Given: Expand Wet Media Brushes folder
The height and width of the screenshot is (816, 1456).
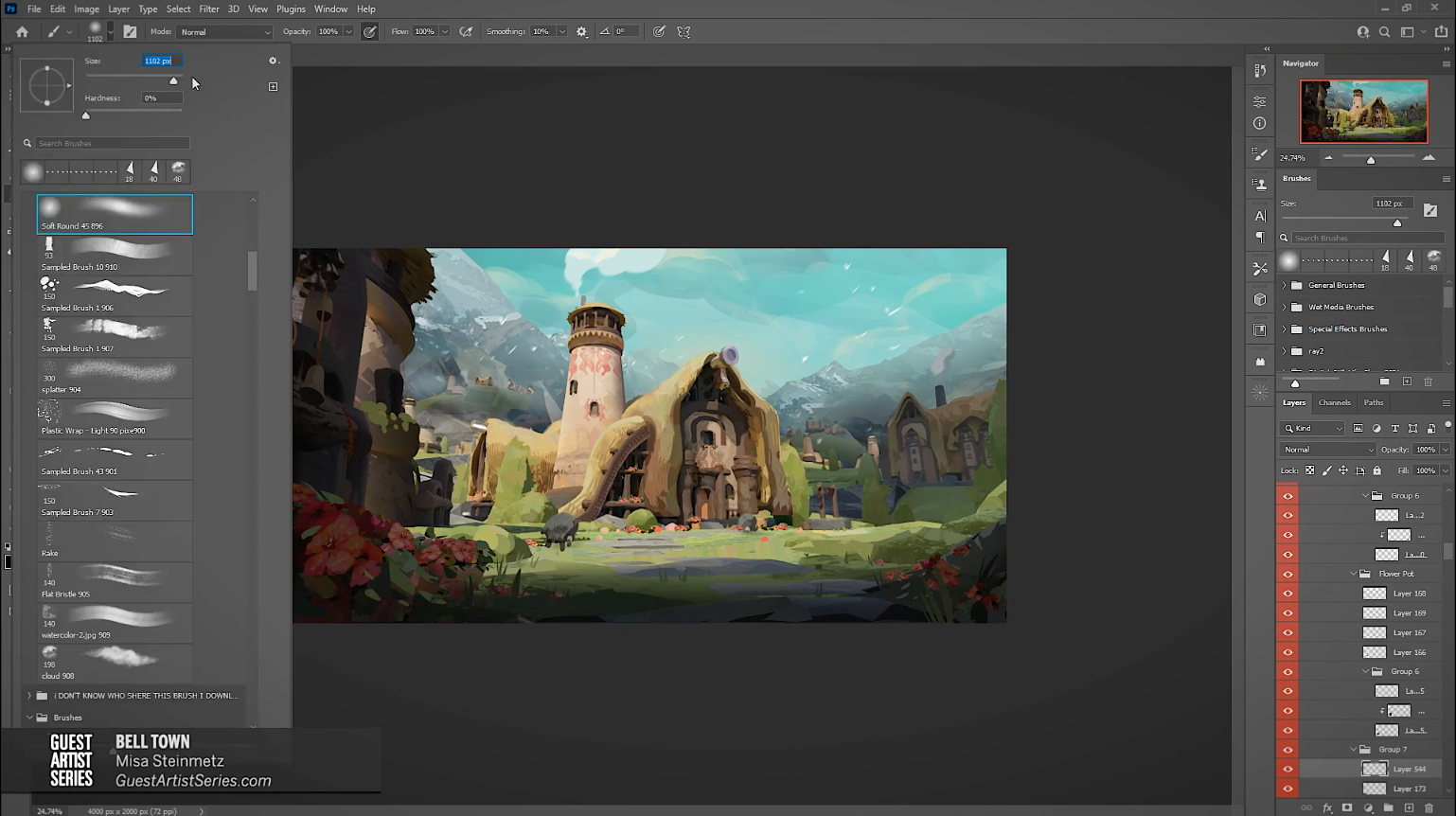Looking at the screenshot, I should [x=1285, y=307].
